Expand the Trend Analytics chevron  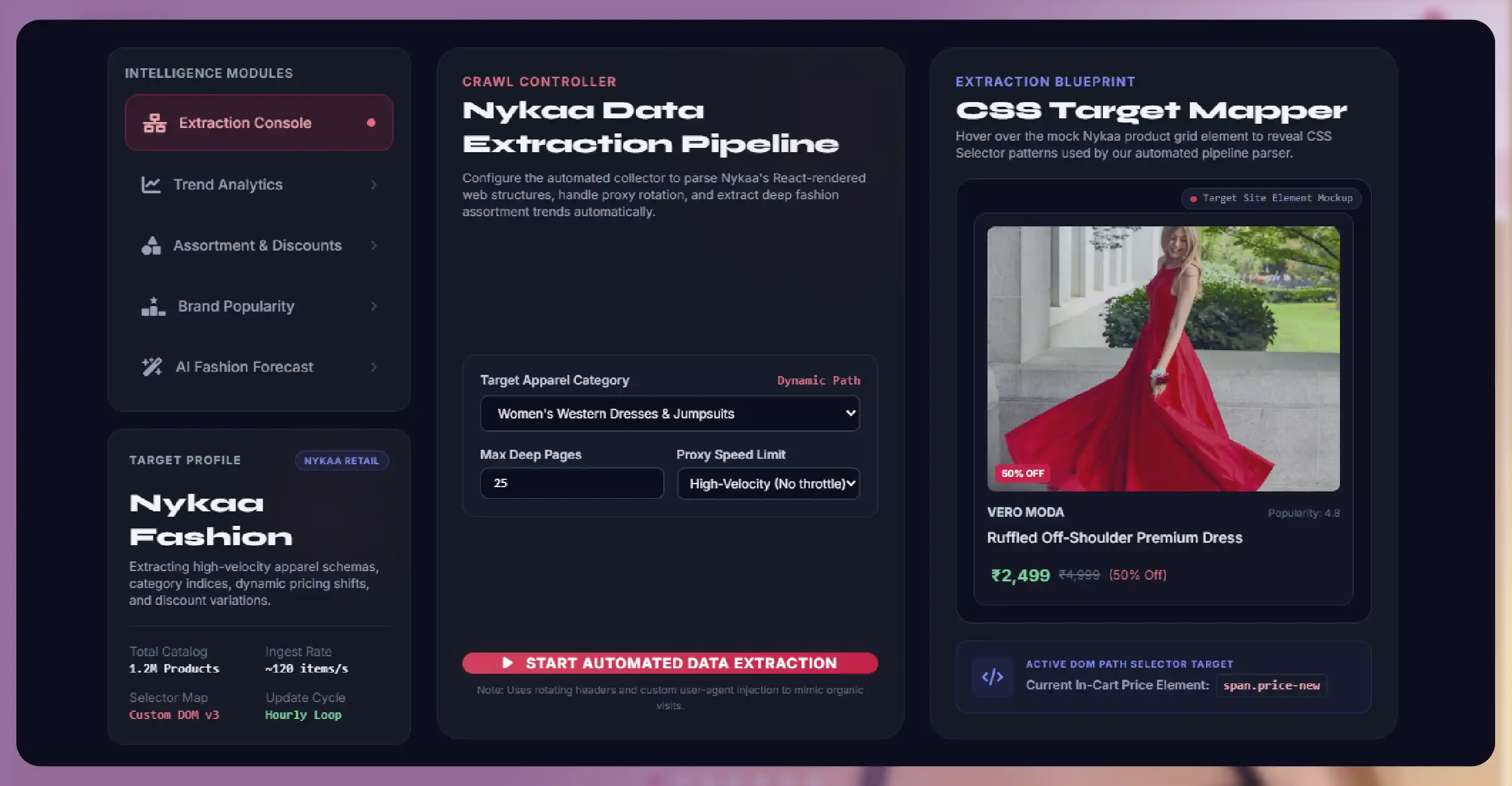pyautogui.click(x=374, y=185)
